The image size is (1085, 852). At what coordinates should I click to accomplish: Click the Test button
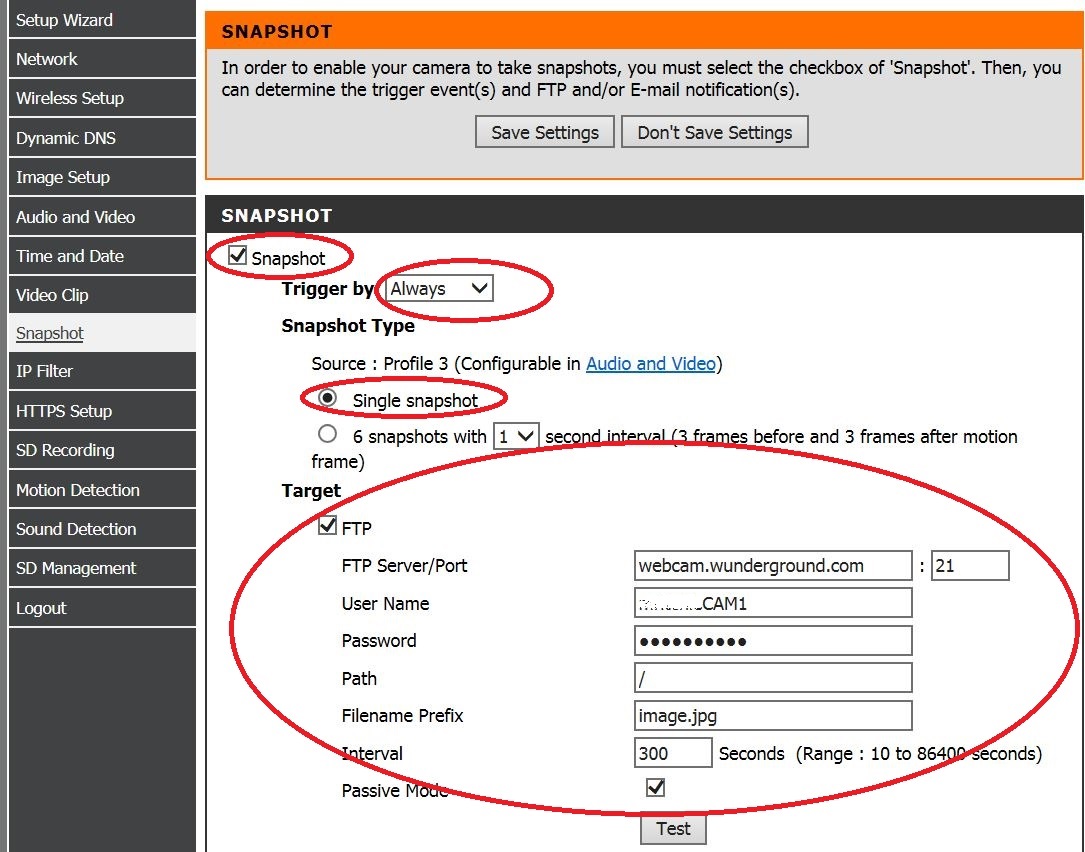pyautogui.click(x=673, y=828)
